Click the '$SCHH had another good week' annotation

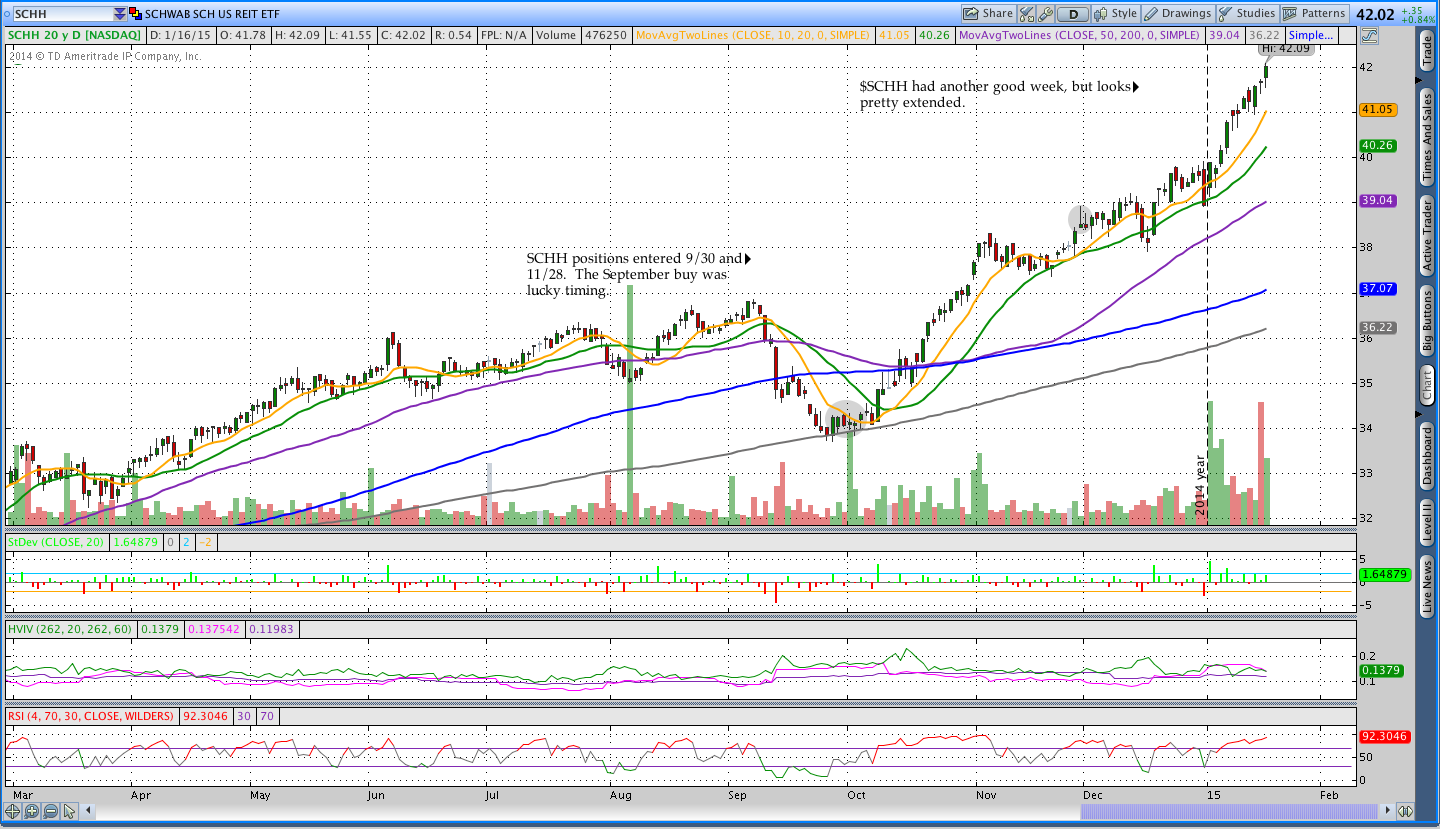pos(996,94)
